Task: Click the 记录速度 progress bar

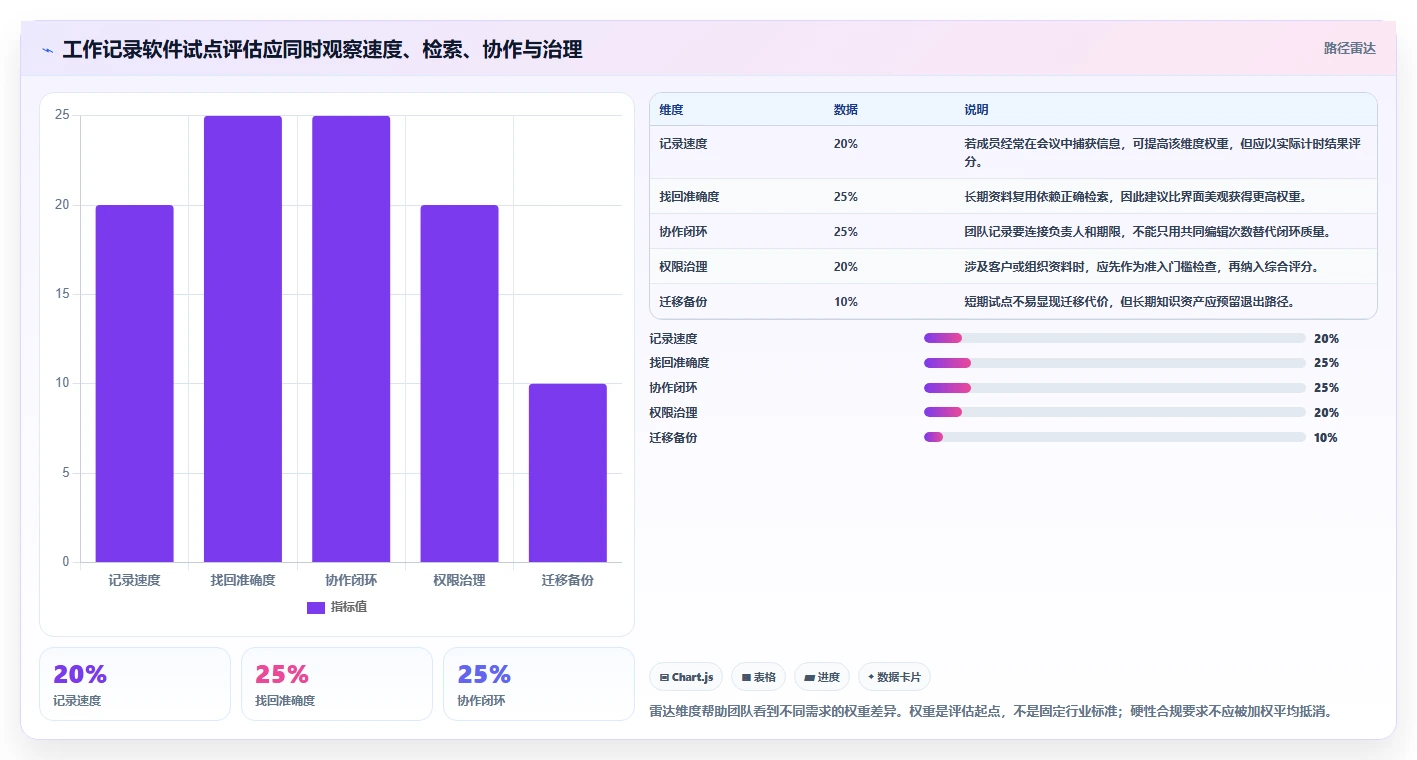Action: tap(1115, 338)
